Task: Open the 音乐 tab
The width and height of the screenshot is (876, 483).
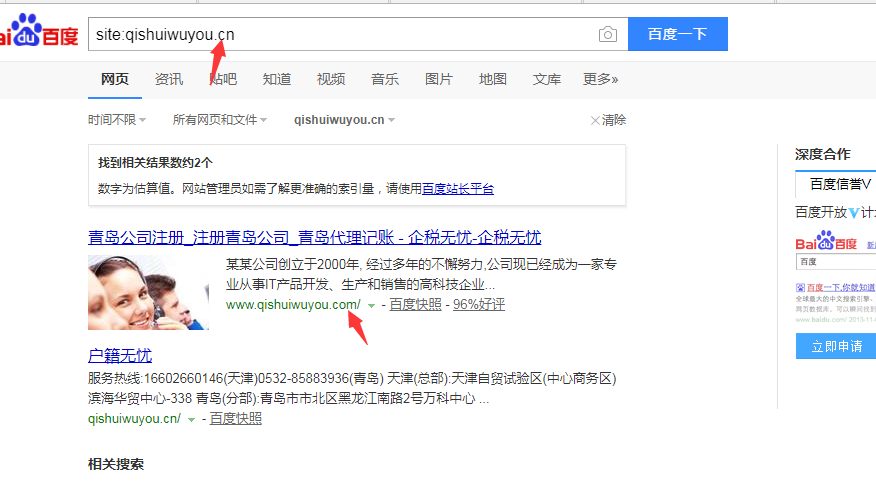Action: pos(385,79)
